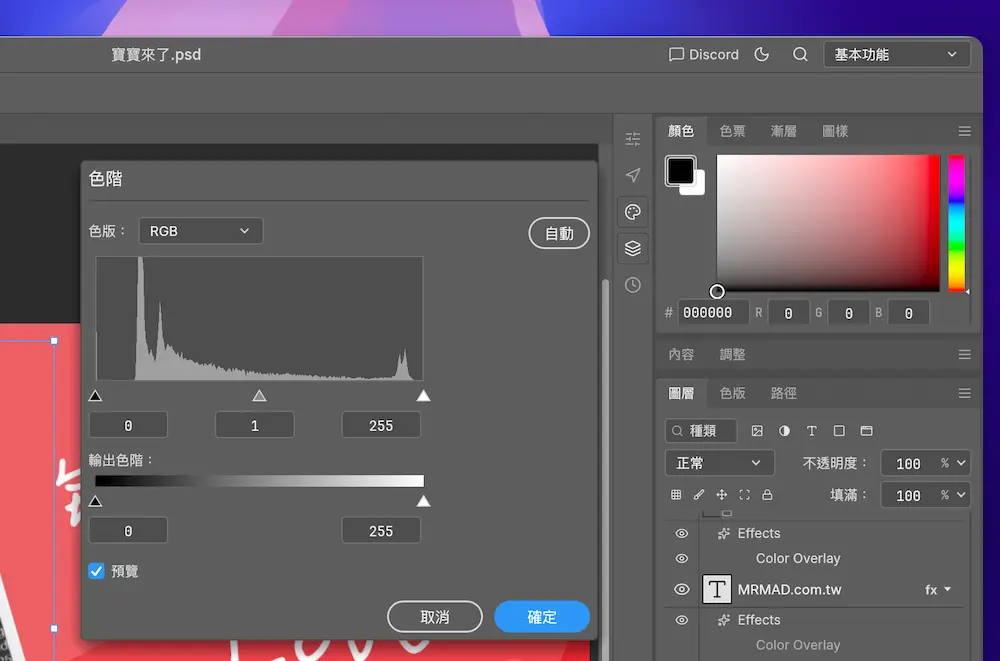1000x661 pixels.
Task: Click the midtone gray slider triangle
Action: coord(259,396)
